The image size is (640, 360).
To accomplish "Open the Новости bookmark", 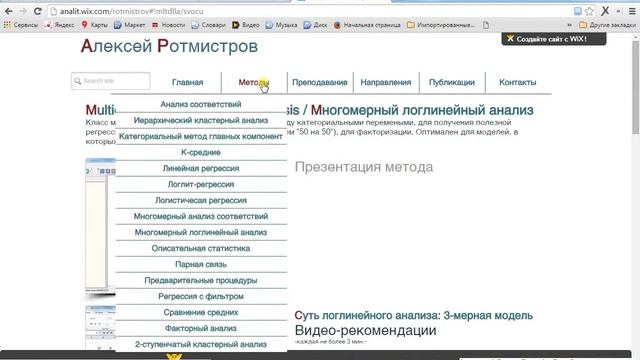I will (x=168, y=25).
